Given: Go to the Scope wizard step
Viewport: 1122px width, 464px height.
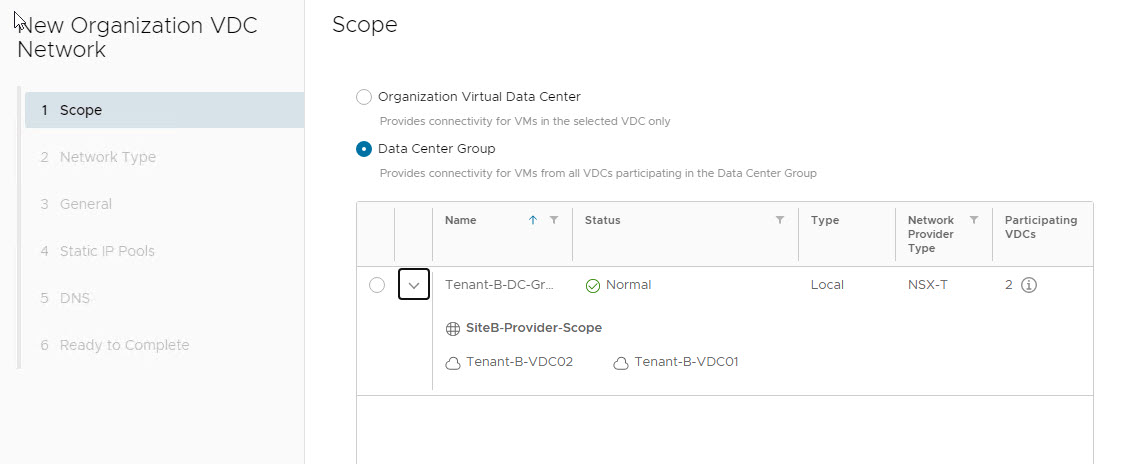Looking at the screenshot, I should click(x=81, y=110).
